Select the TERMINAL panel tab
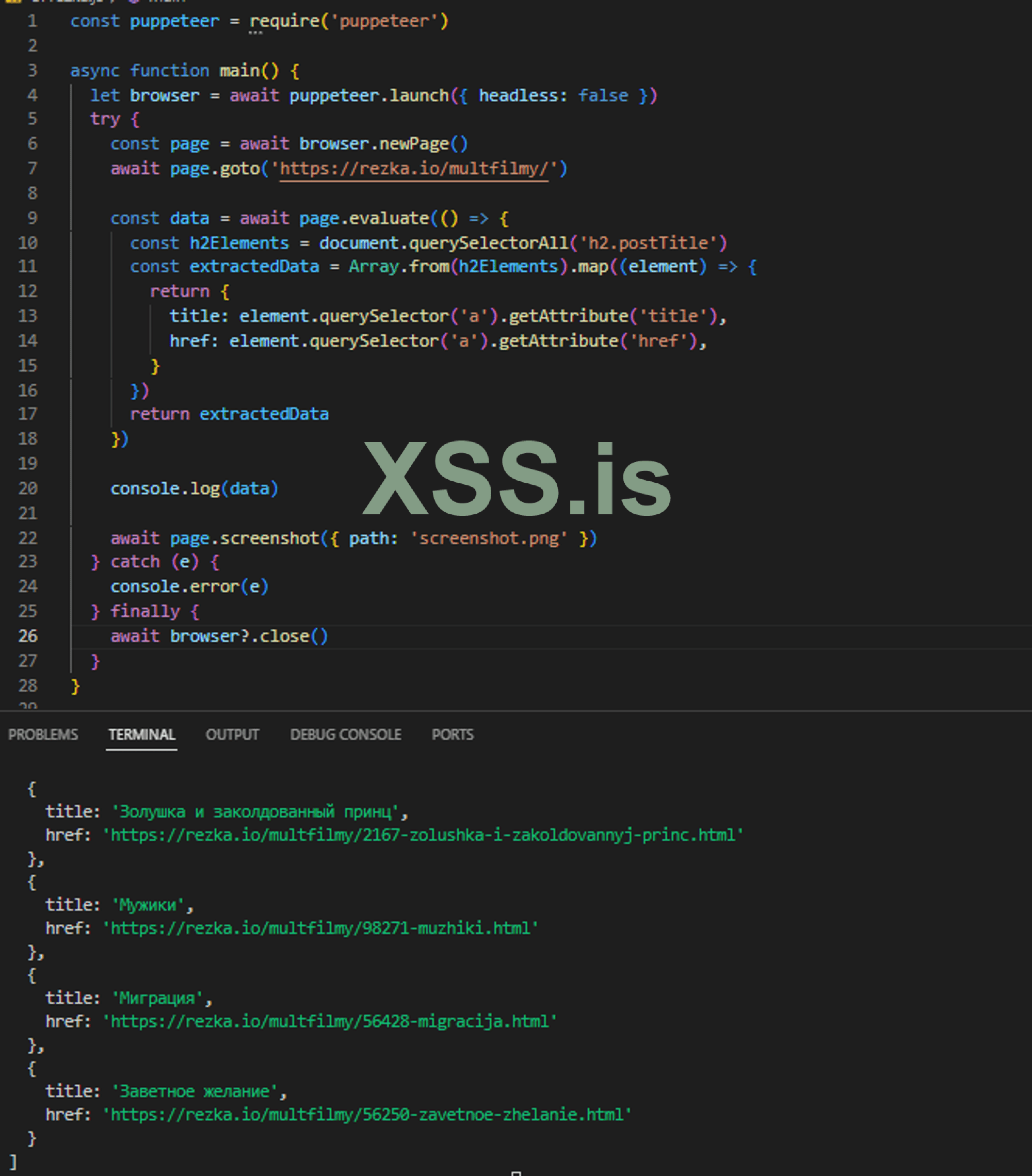Screen dimensions: 1032x1176 point(141,734)
